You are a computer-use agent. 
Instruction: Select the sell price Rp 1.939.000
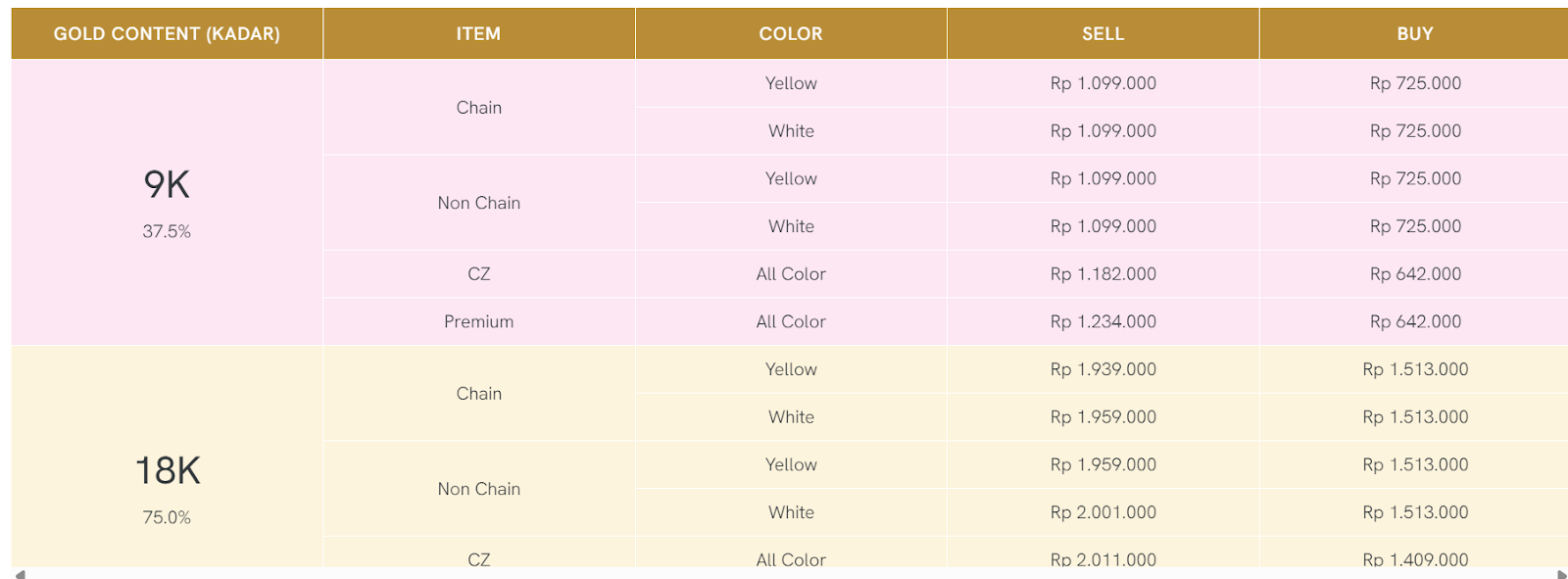[x=1102, y=369]
